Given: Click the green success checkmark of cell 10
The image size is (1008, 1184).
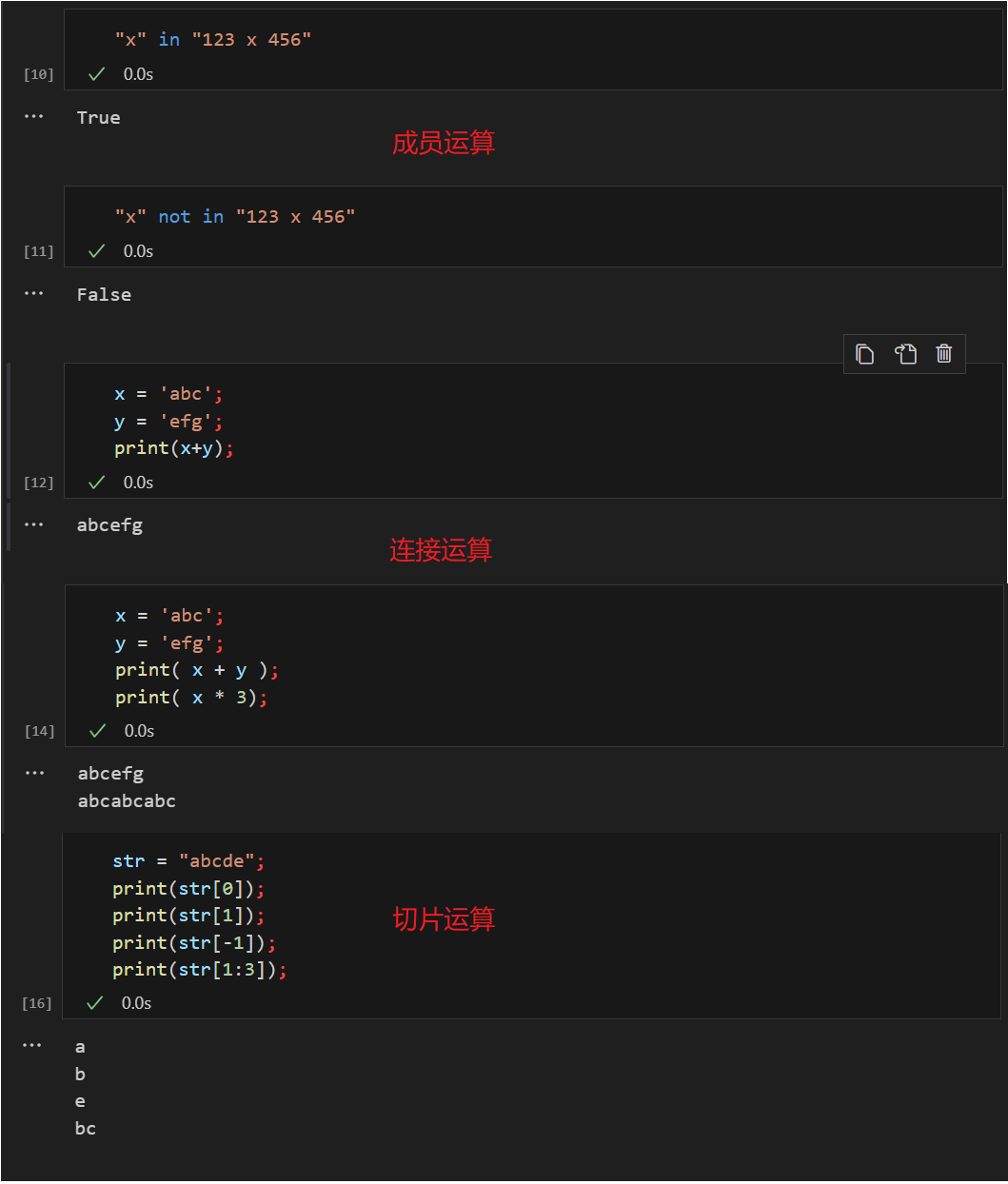Looking at the screenshot, I should click(x=96, y=74).
